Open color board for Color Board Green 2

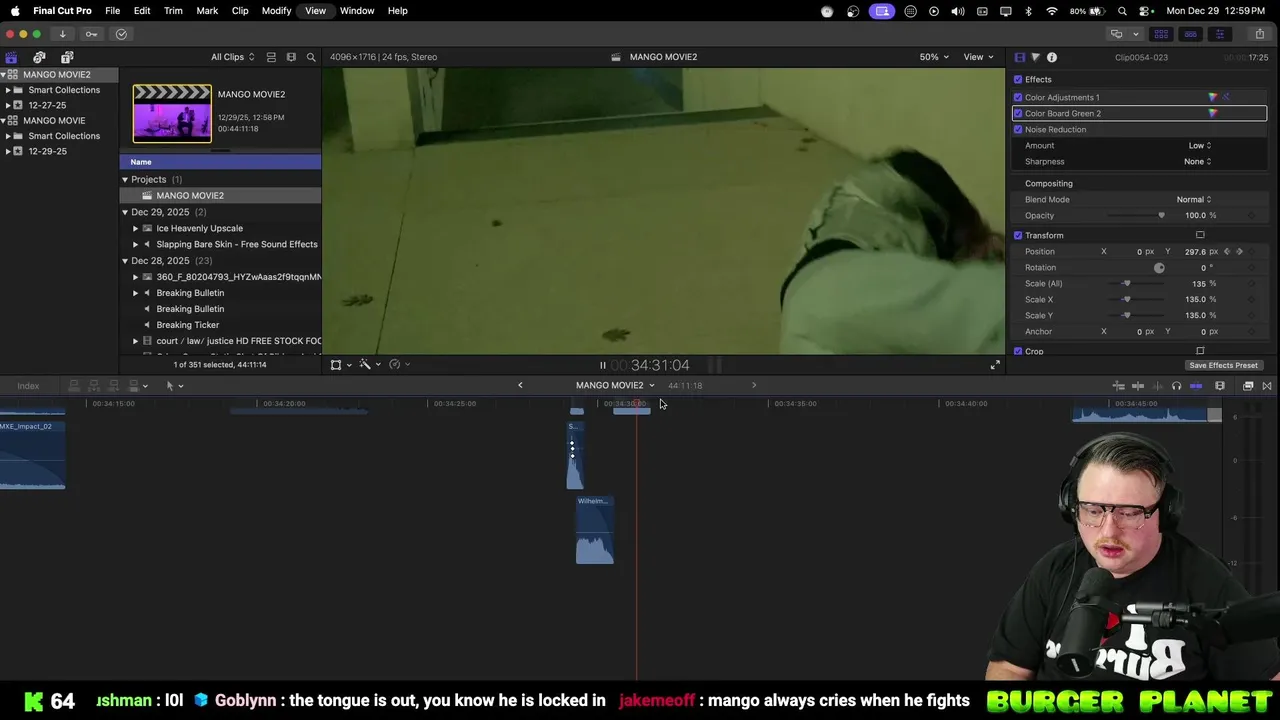(x=1213, y=113)
